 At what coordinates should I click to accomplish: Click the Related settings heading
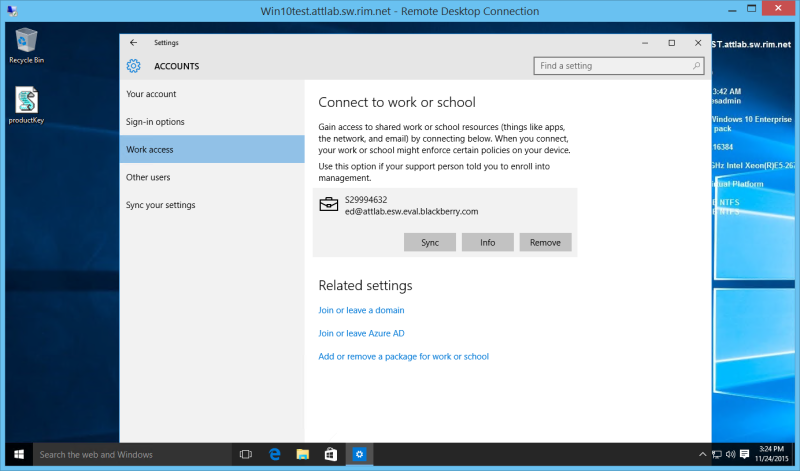365,285
